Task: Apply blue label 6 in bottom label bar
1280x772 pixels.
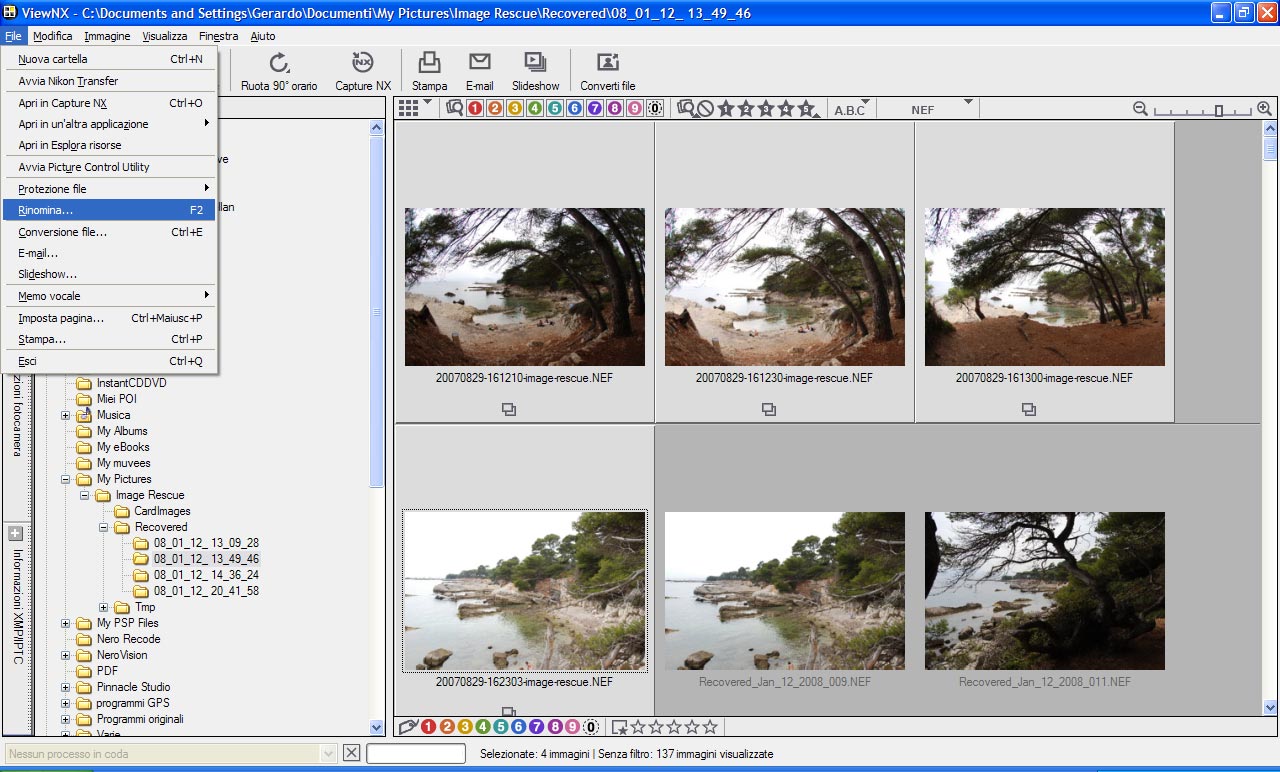Action: (x=519, y=727)
